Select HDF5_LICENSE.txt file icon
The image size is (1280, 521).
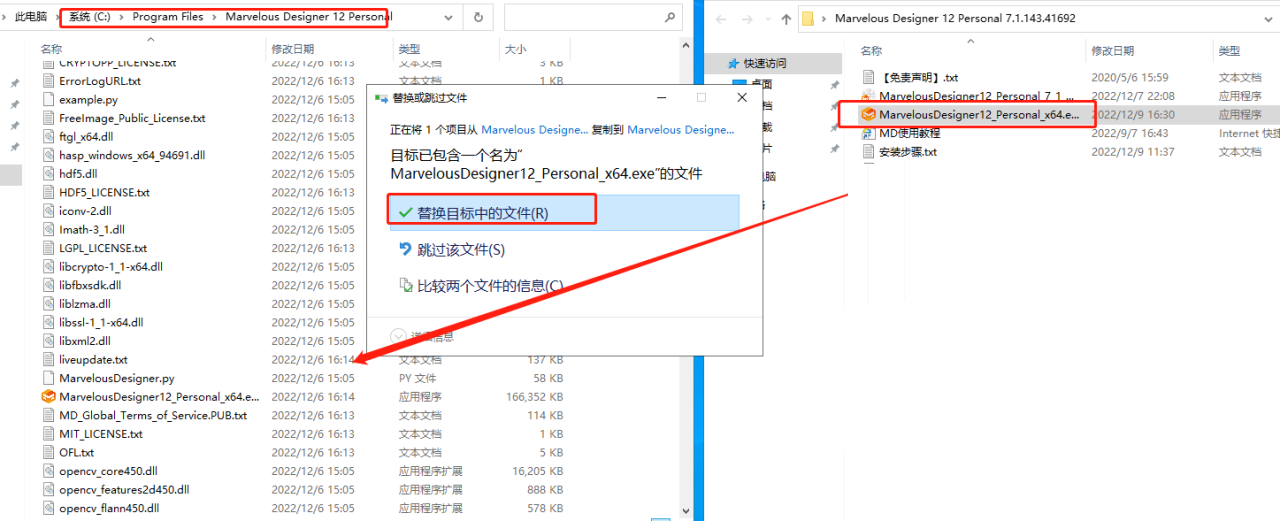(x=49, y=192)
